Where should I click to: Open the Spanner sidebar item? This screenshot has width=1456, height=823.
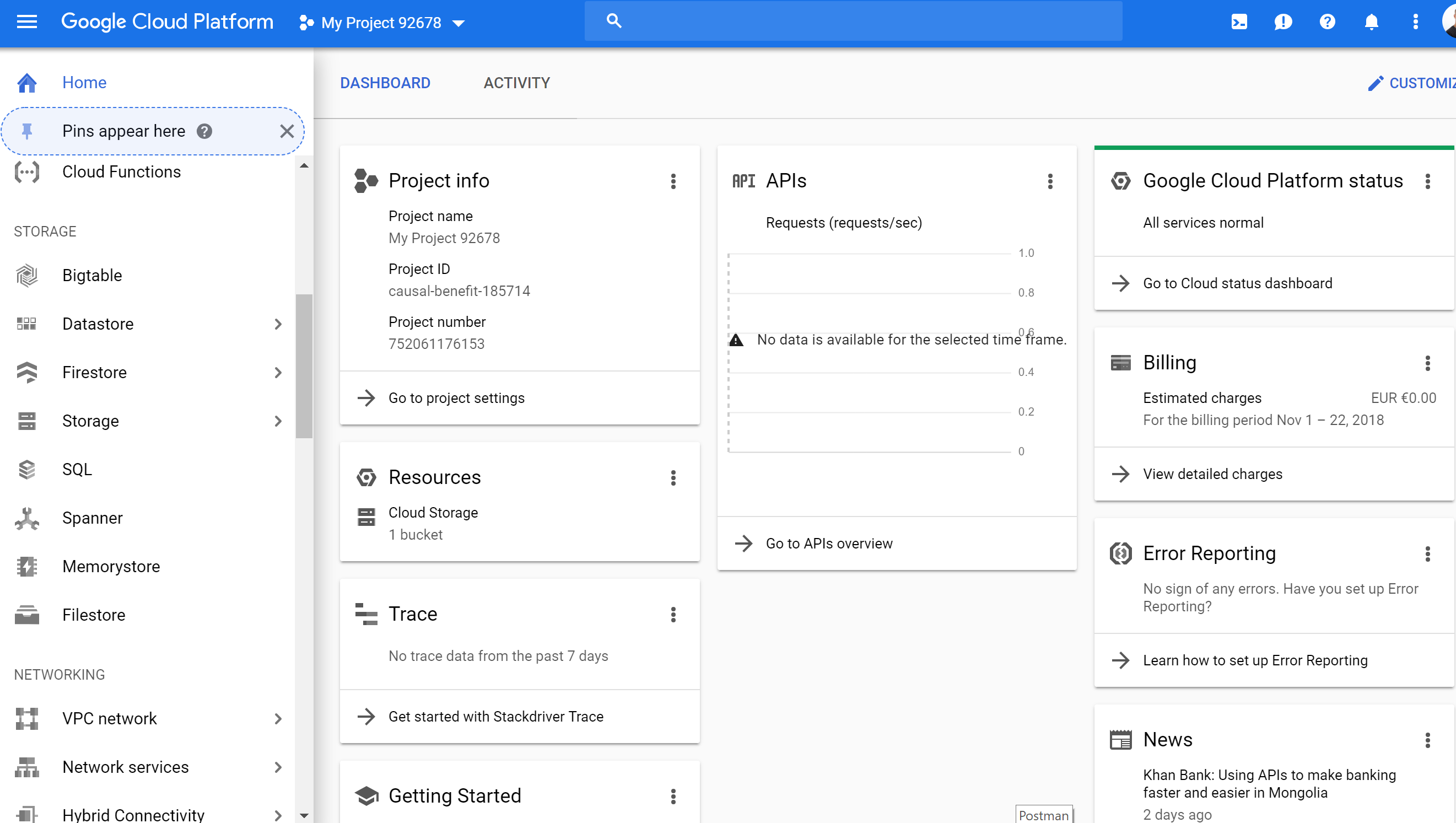pyautogui.click(x=92, y=518)
